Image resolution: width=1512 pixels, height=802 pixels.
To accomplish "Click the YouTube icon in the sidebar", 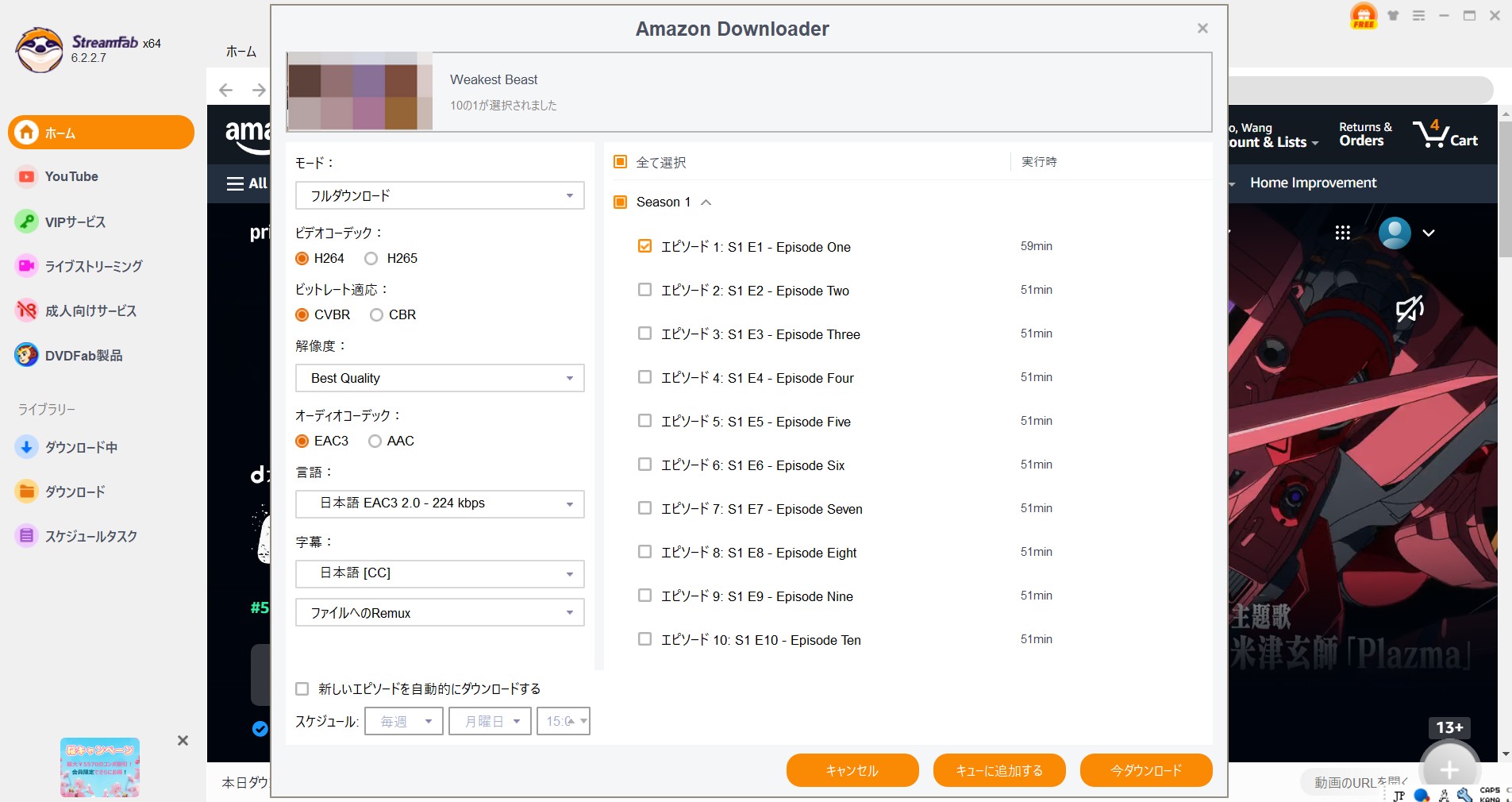I will pyautogui.click(x=26, y=176).
